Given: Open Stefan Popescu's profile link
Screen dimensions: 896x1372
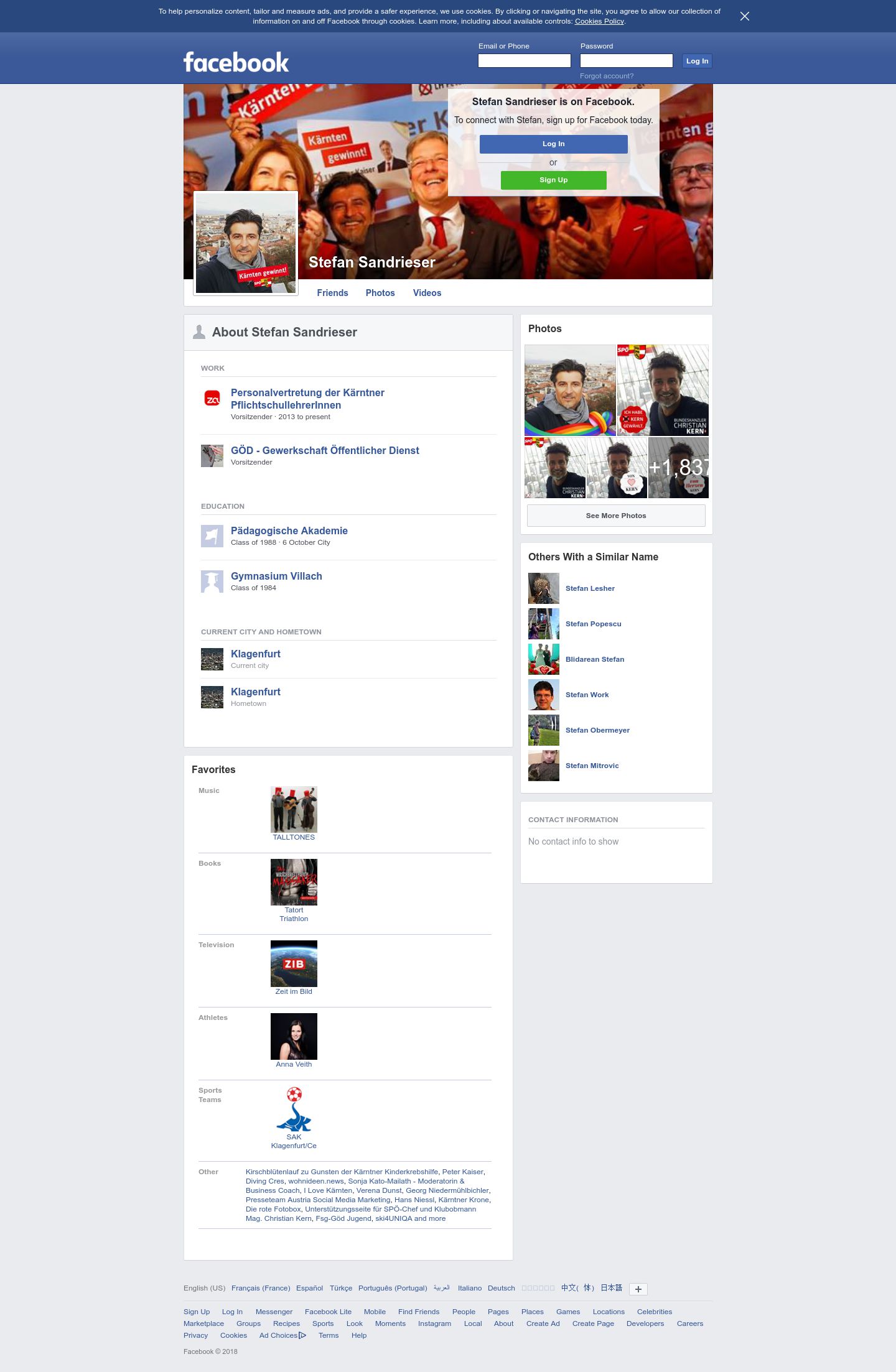Looking at the screenshot, I should 593,624.
